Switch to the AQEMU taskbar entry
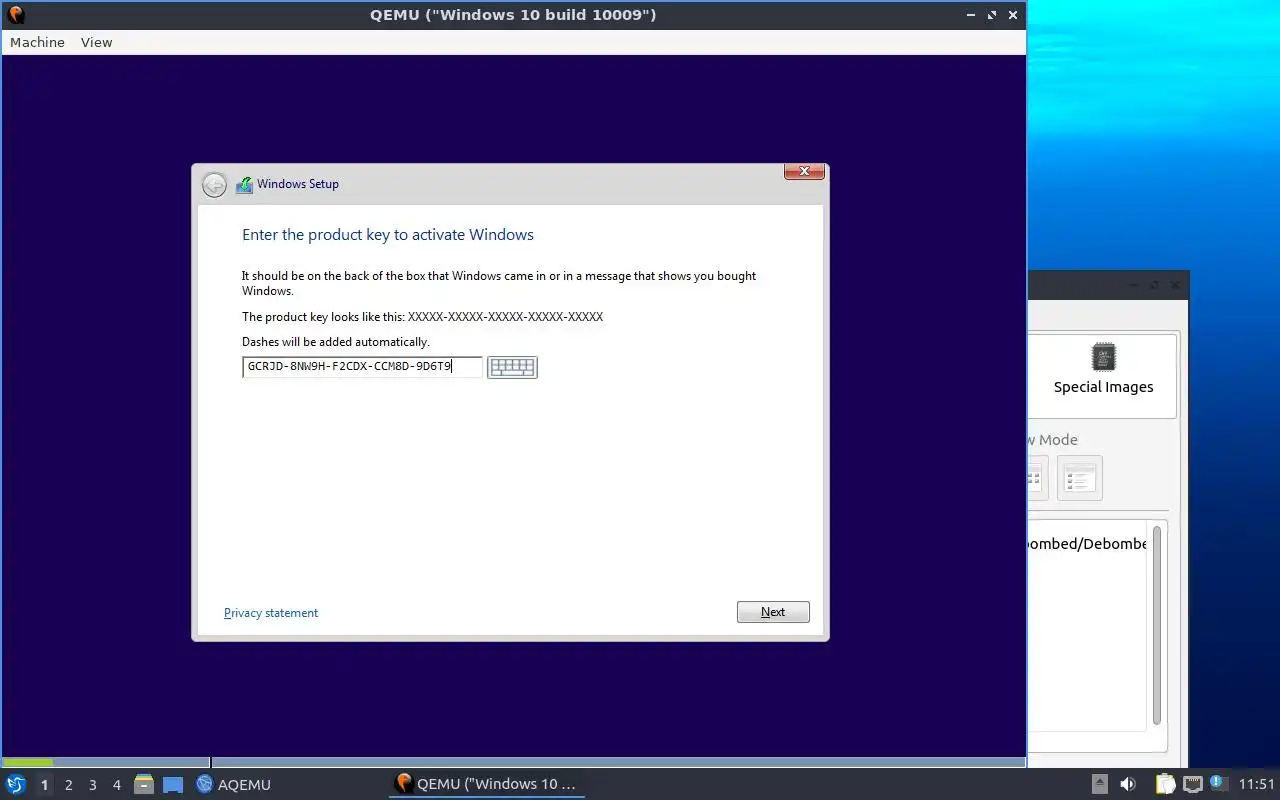 click(x=233, y=784)
